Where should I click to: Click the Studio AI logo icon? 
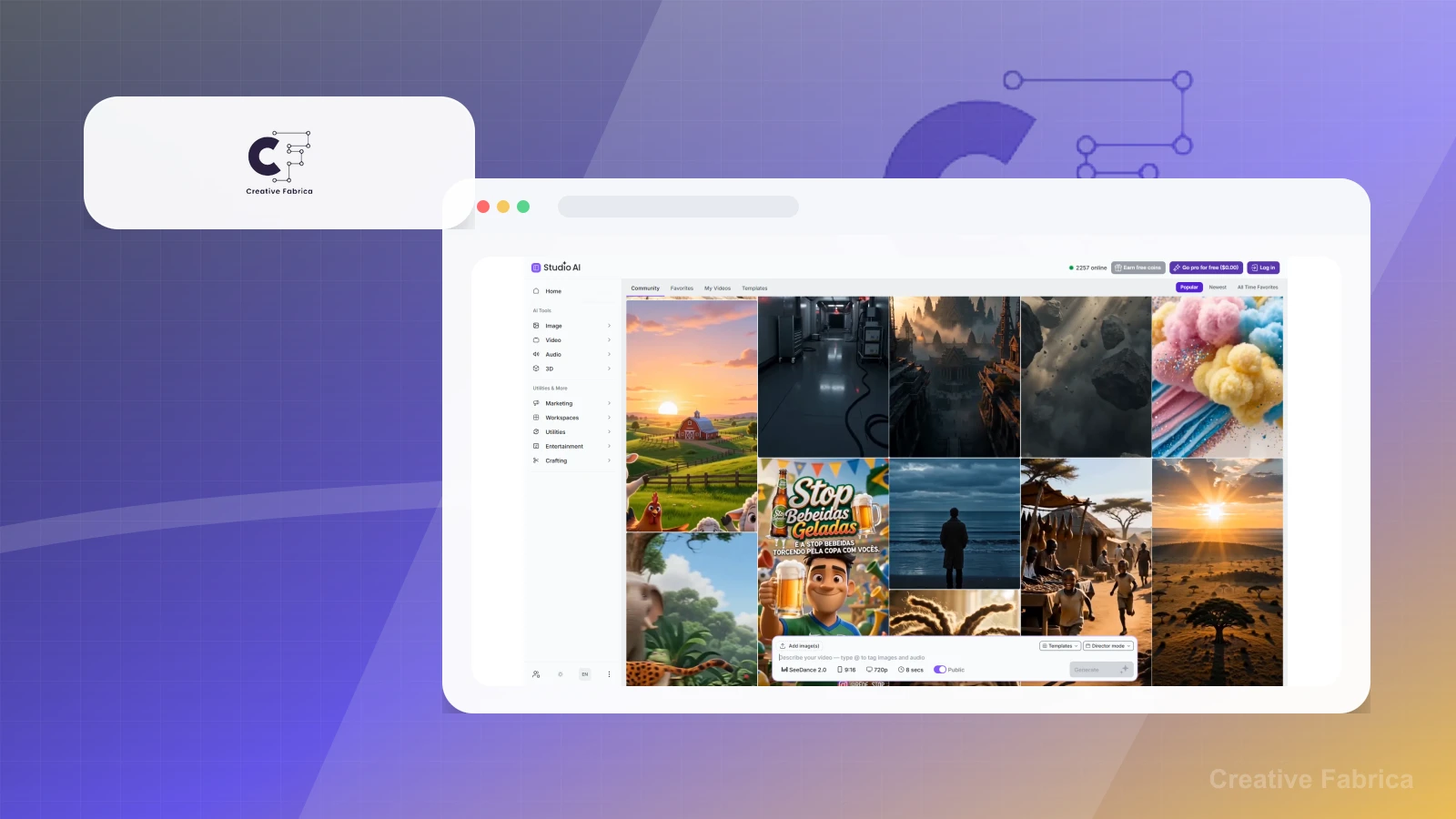pyautogui.click(x=536, y=268)
